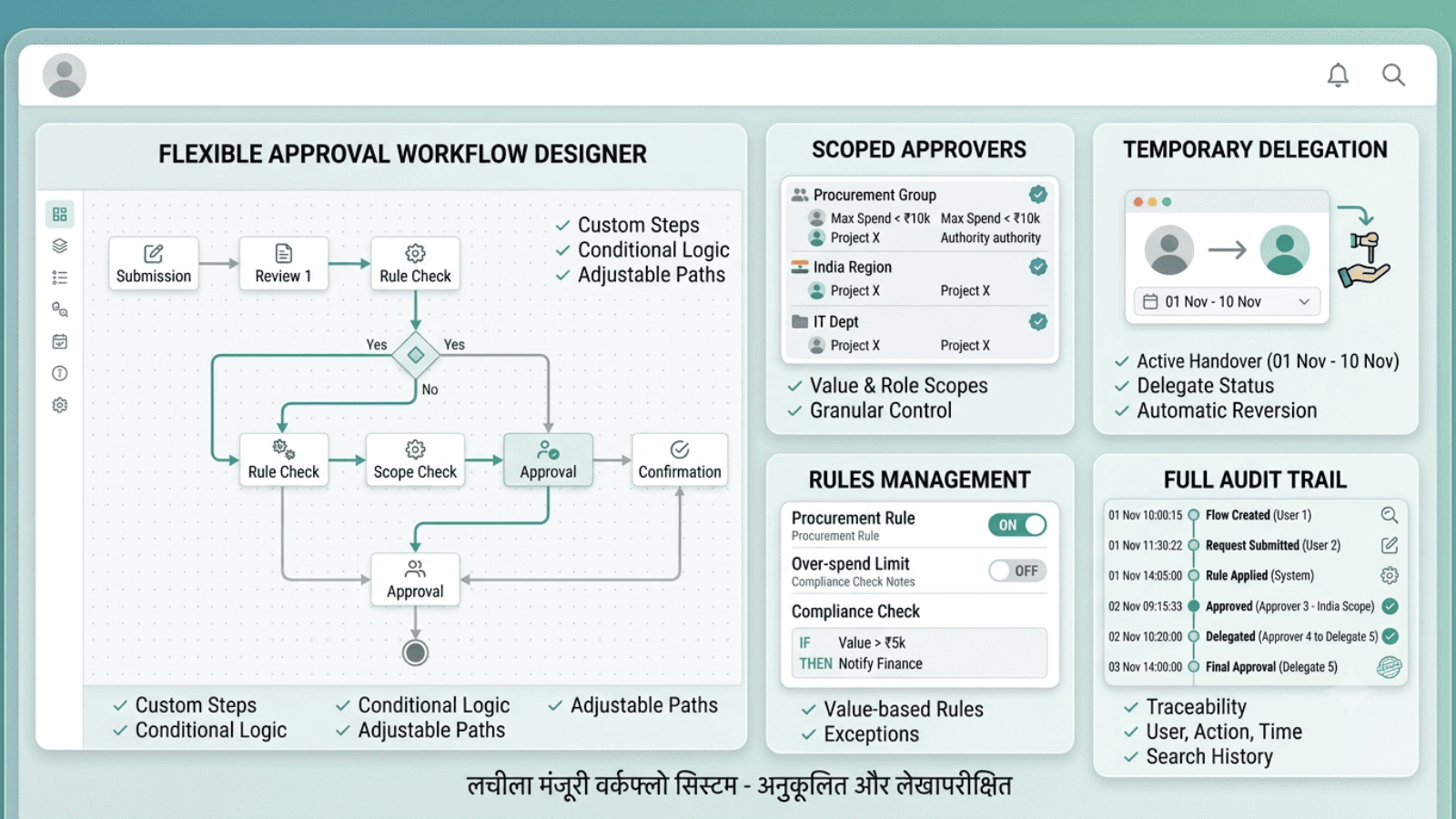Open the user profile avatar
Screen dimensions: 1456x819
tap(65, 75)
